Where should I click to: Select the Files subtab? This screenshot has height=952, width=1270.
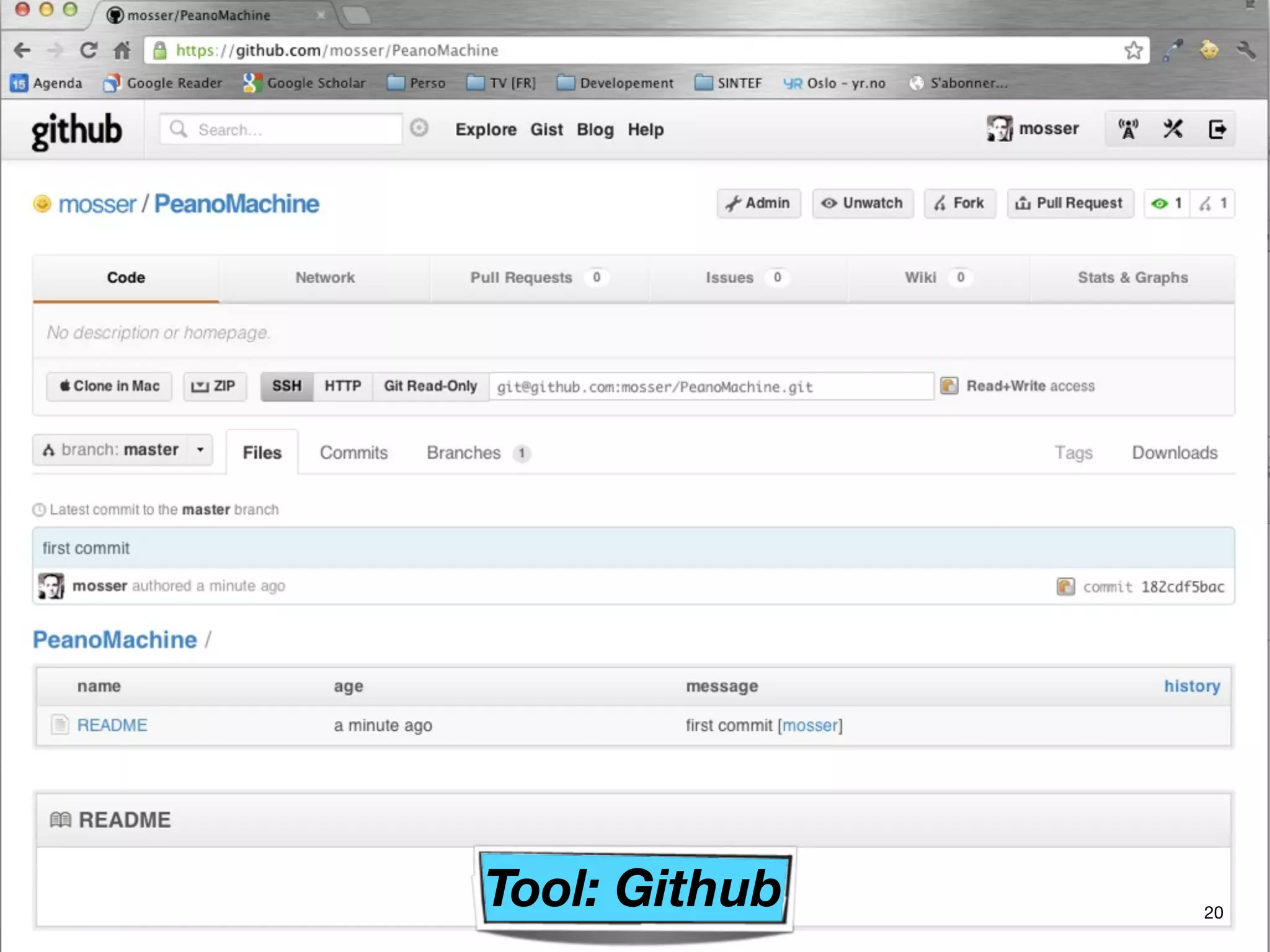tap(262, 453)
